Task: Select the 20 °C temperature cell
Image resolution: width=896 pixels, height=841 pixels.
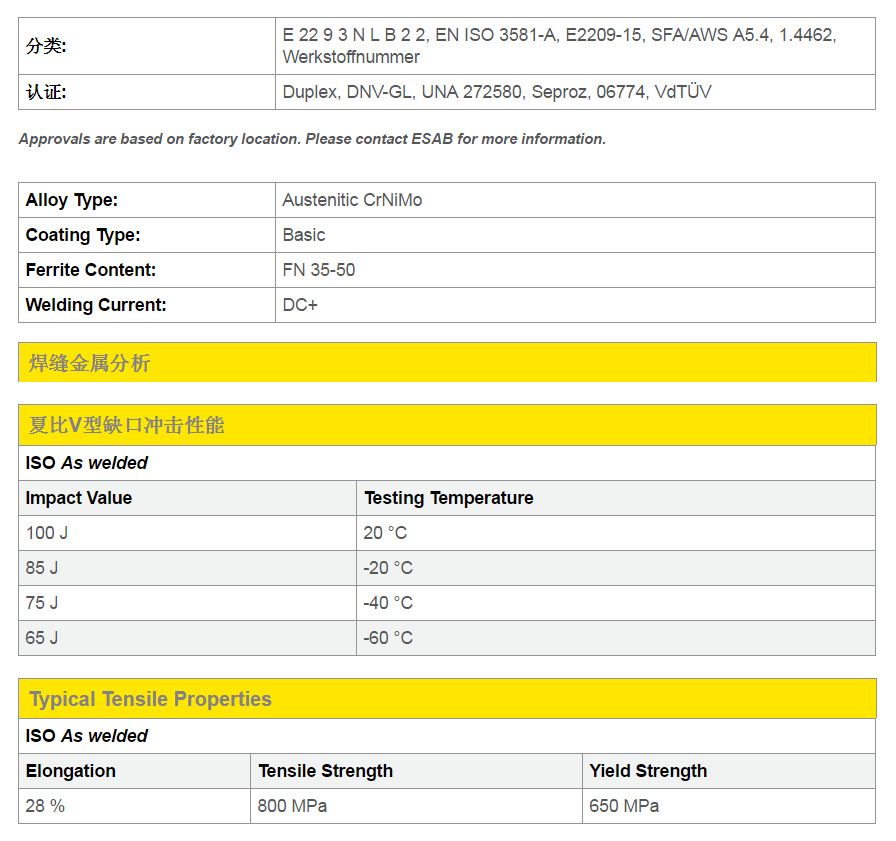Action: click(616, 533)
